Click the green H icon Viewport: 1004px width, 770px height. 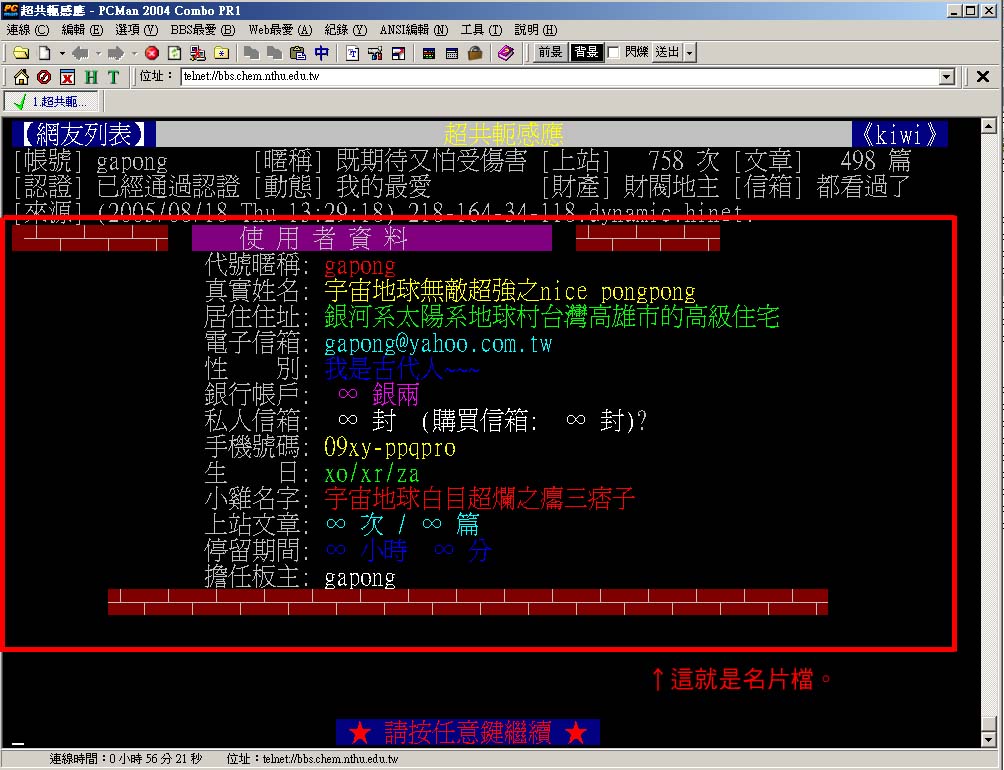pos(91,77)
